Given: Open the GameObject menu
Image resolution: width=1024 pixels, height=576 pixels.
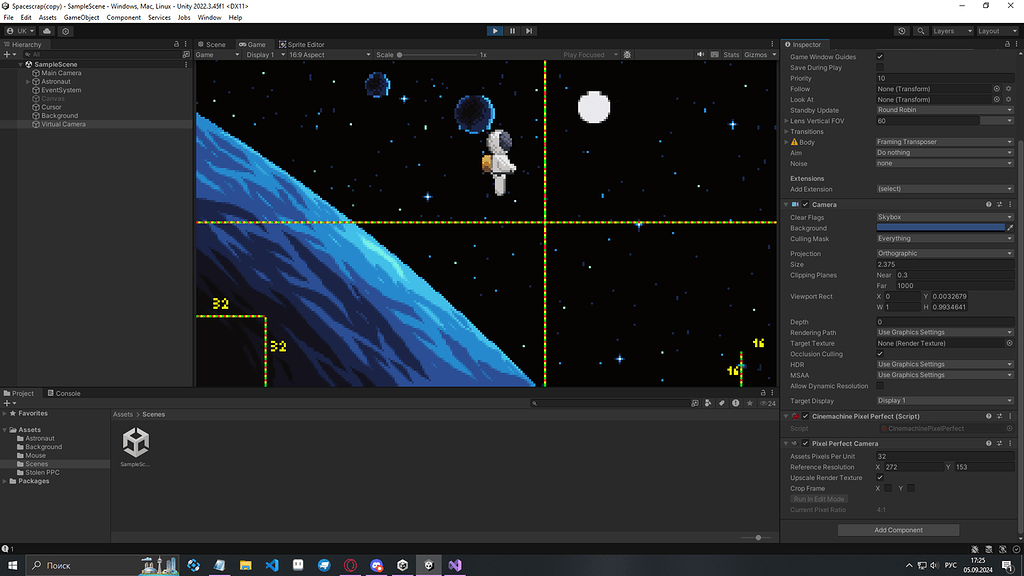Looking at the screenshot, I should click(x=80, y=17).
